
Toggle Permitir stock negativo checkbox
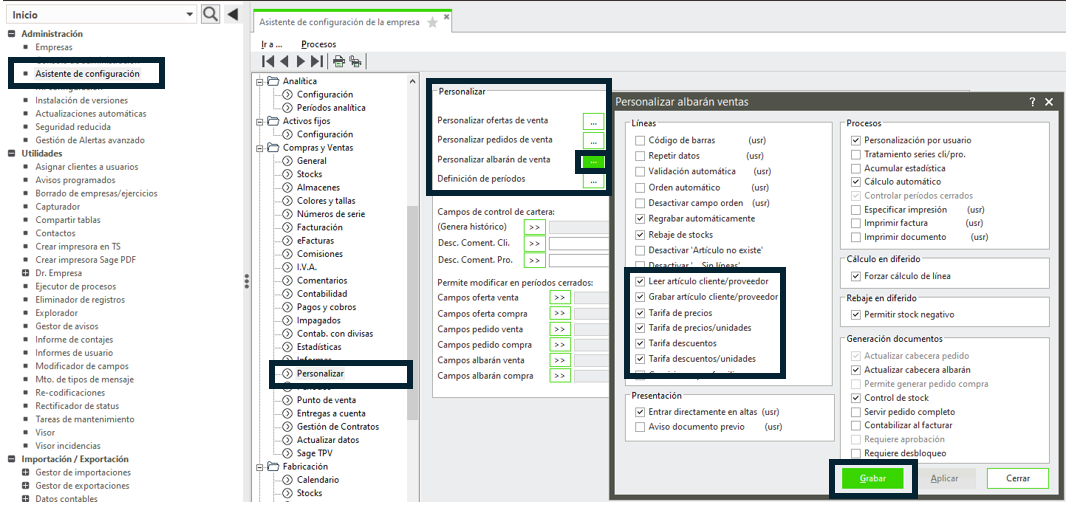[x=856, y=315]
